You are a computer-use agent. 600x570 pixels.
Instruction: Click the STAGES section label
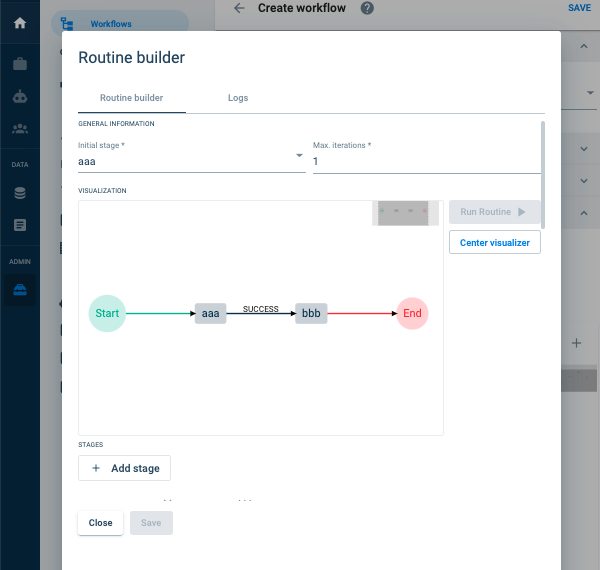coord(91,445)
